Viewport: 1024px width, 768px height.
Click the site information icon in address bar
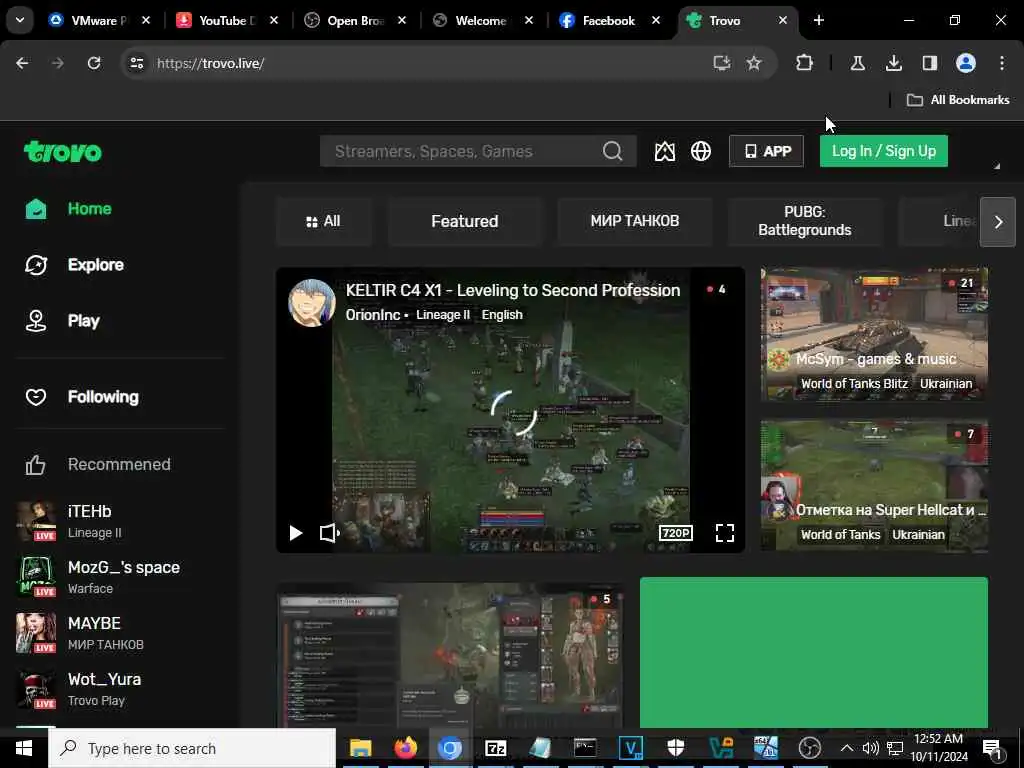pyautogui.click(x=136, y=63)
